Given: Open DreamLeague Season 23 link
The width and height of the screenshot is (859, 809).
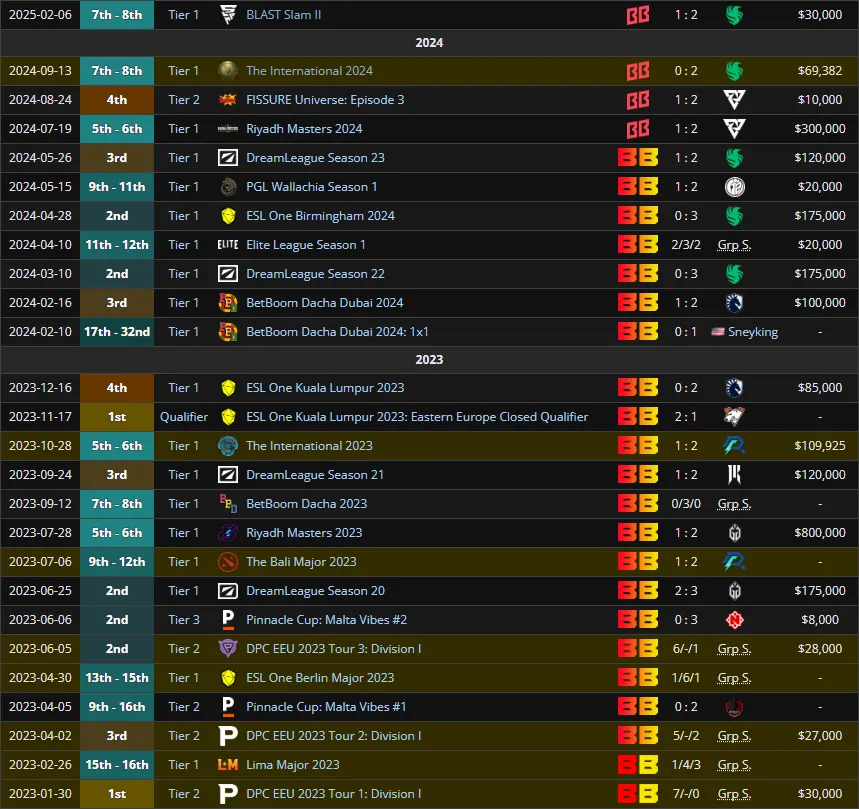Looking at the screenshot, I should click(x=315, y=158).
